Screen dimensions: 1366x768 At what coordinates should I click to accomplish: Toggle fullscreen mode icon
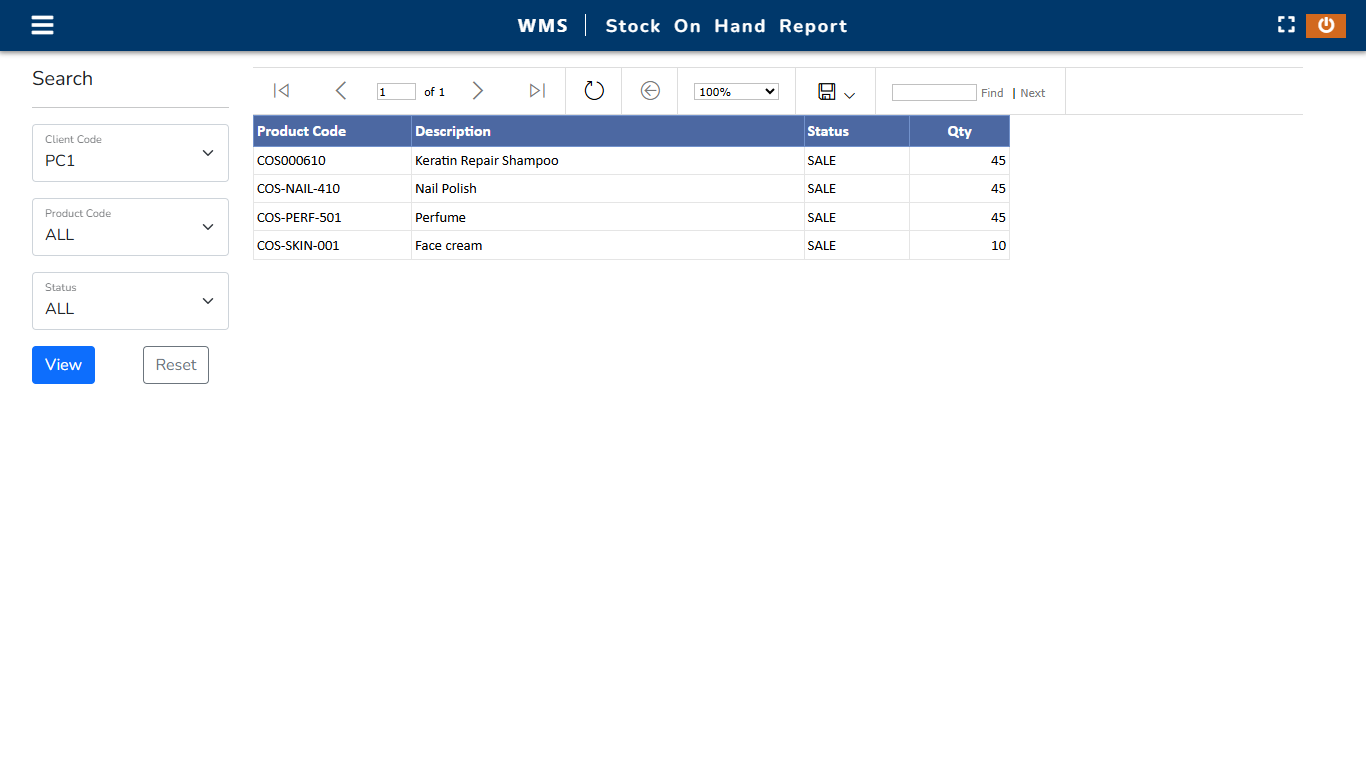(1286, 25)
